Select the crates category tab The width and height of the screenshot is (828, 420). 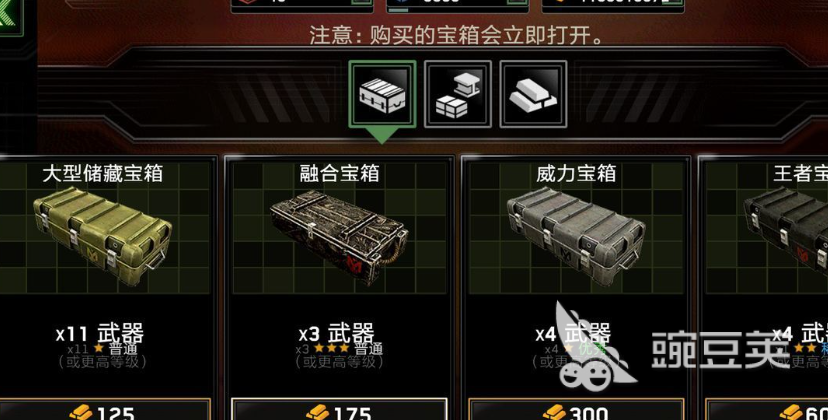(x=382, y=94)
